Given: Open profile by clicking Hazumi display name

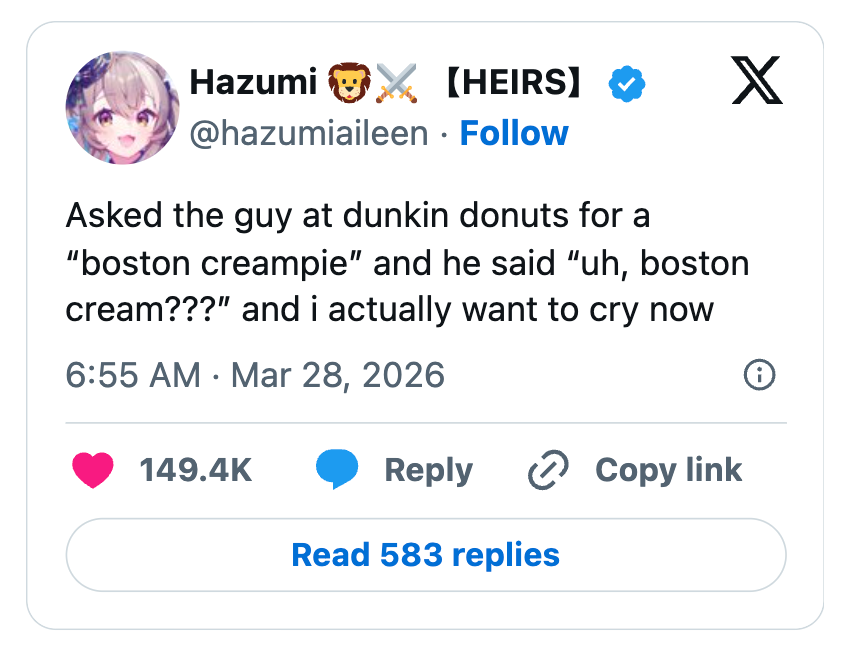Looking at the screenshot, I should click(254, 83).
